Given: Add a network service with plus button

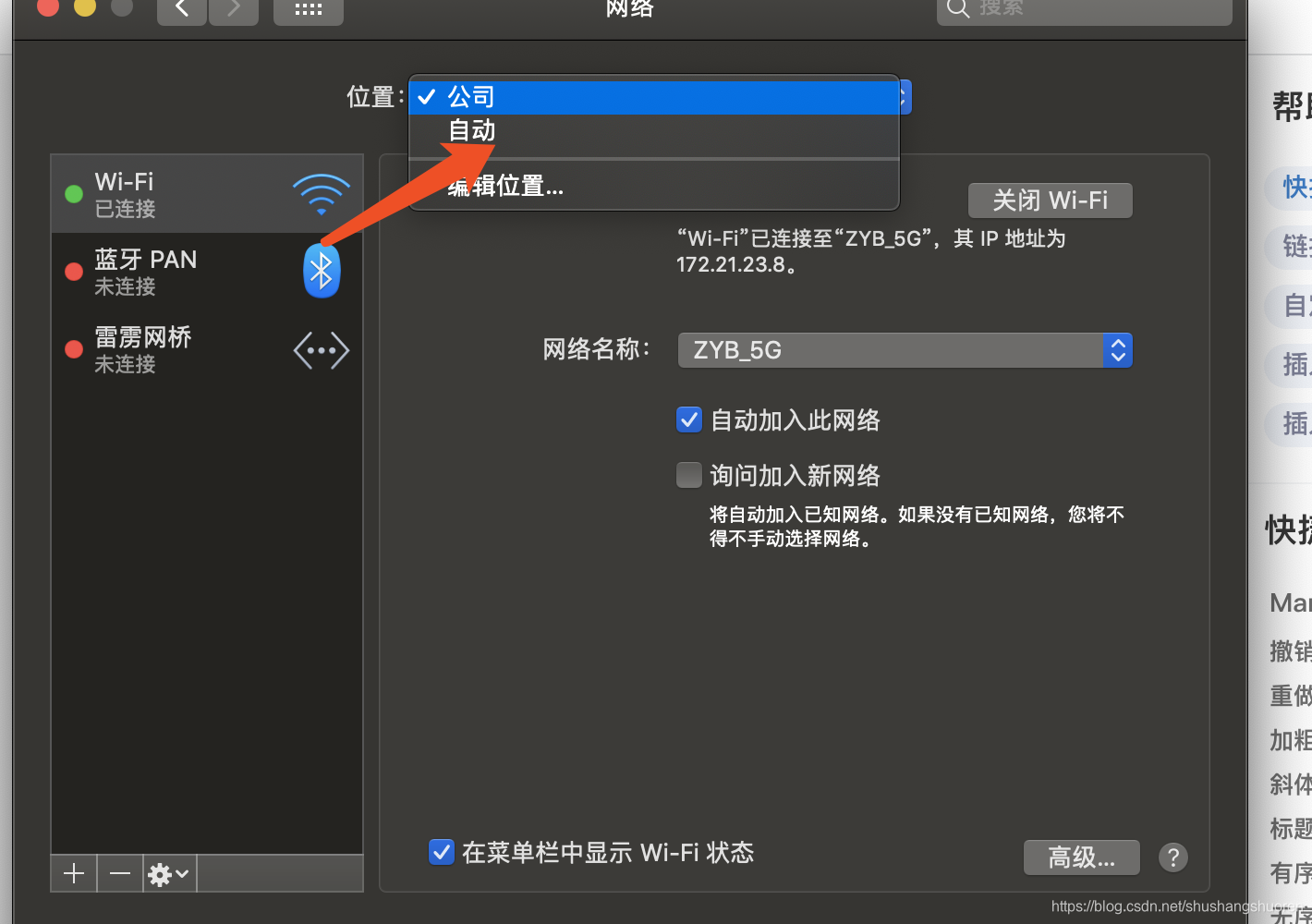Looking at the screenshot, I should (x=74, y=873).
